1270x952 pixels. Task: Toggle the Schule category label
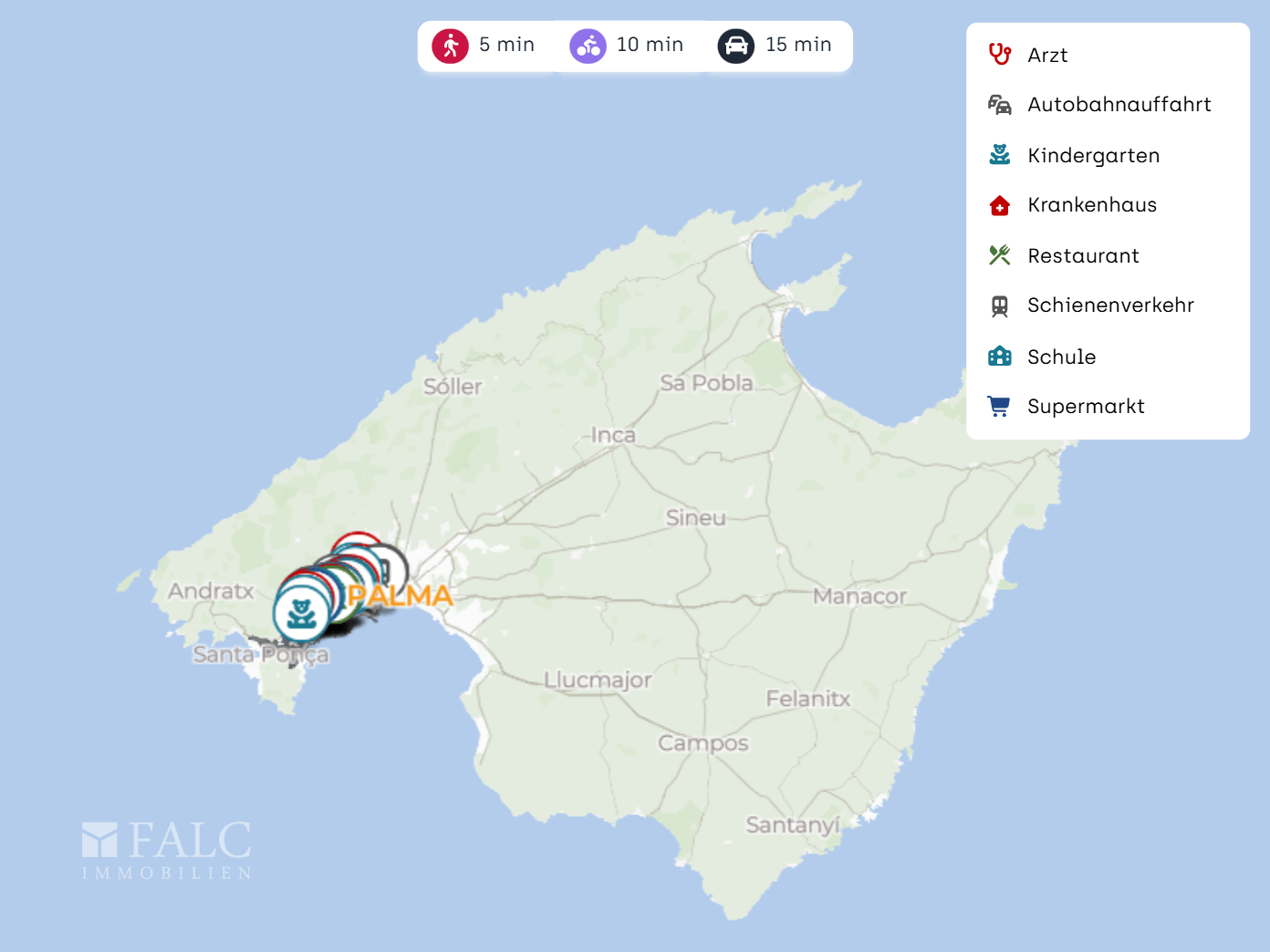(1062, 357)
